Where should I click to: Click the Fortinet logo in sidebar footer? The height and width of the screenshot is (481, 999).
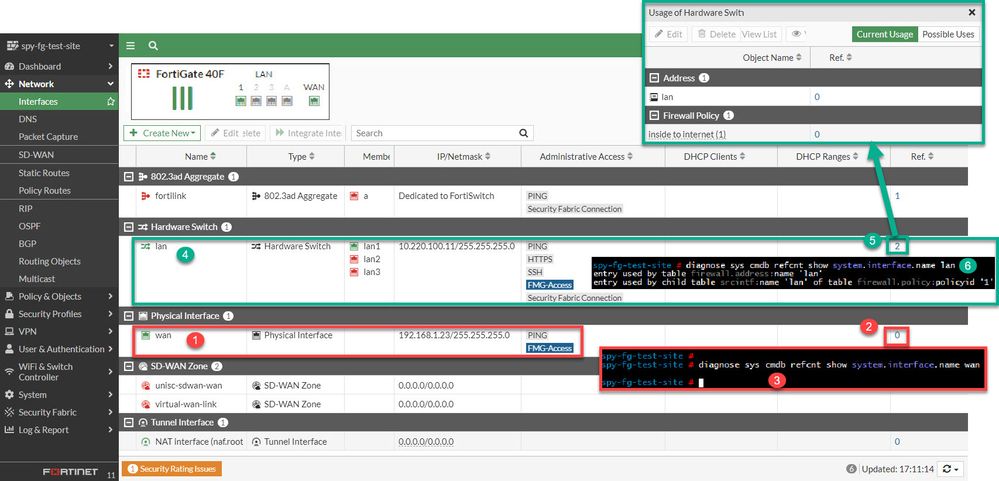click(70, 472)
